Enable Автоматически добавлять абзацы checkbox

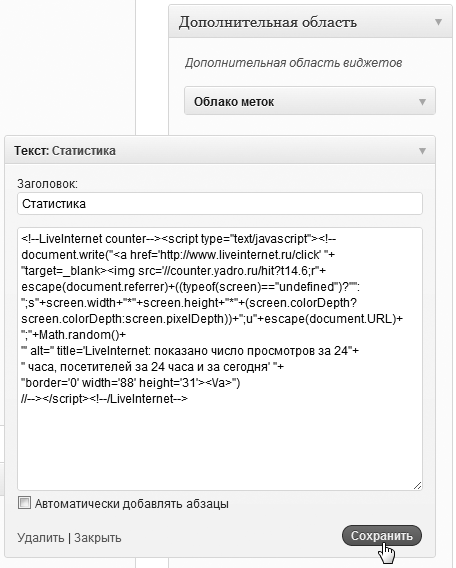tap(24, 503)
